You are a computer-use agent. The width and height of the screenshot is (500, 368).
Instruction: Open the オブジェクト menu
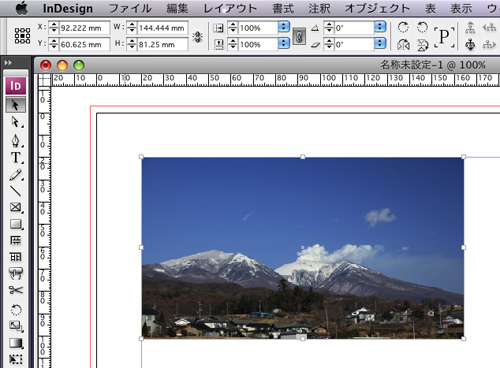click(377, 8)
